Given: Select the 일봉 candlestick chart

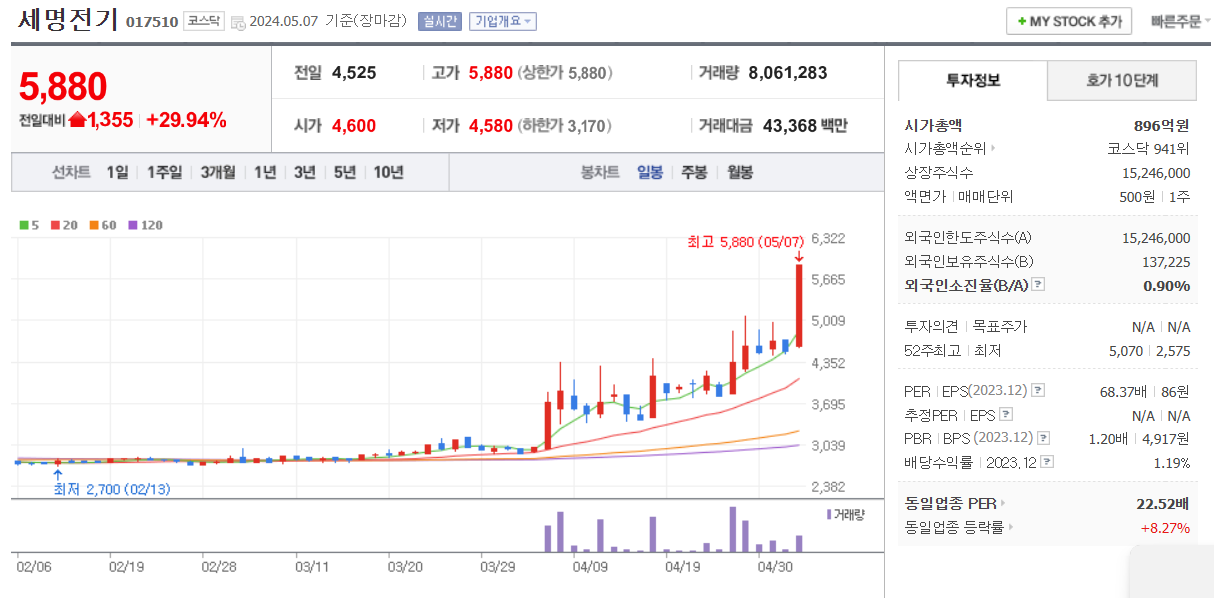Looking at the screenshot, I should (650, 172).
